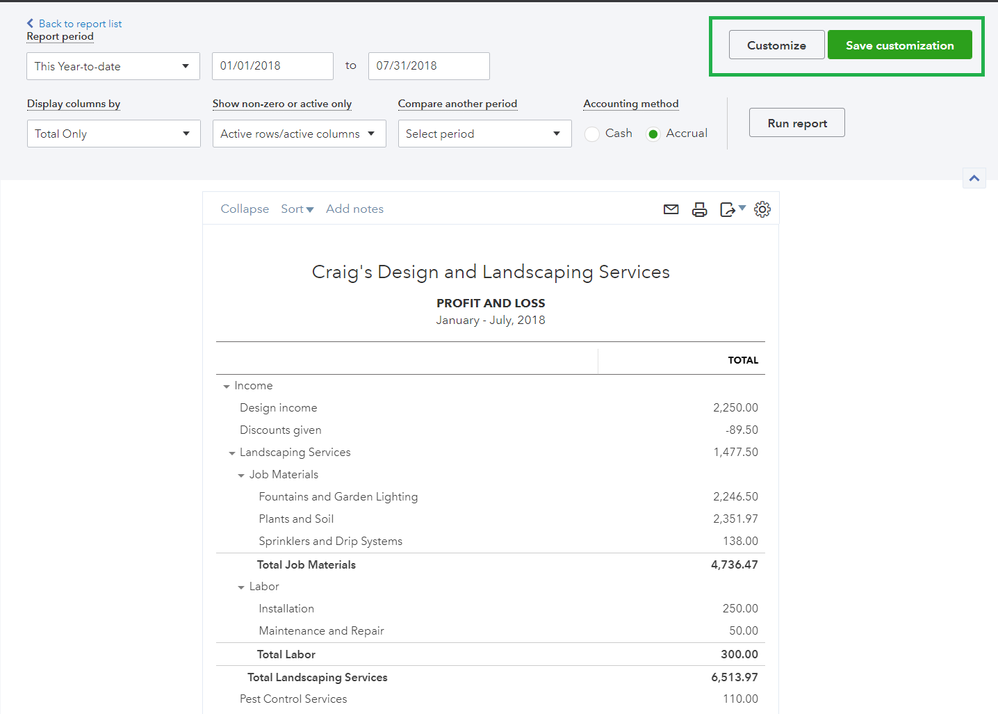Collapse the Job Materials section
The height and width of the screenshot is (714, 998).
[240, 474]
